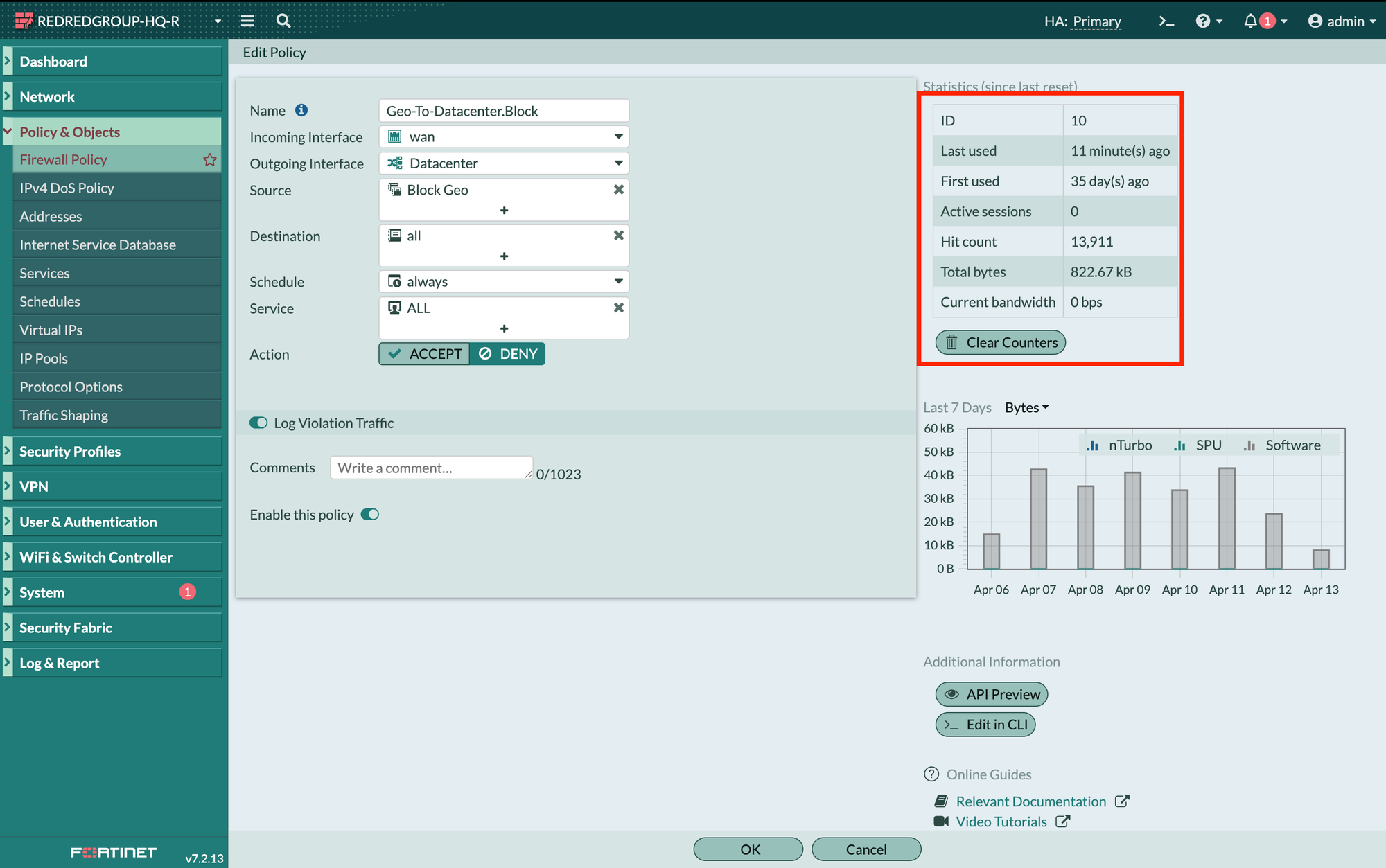This screenshot has width=1386, height=868.
Task: Favorite the Firewall Policy star icon
Action: (209, 160)
